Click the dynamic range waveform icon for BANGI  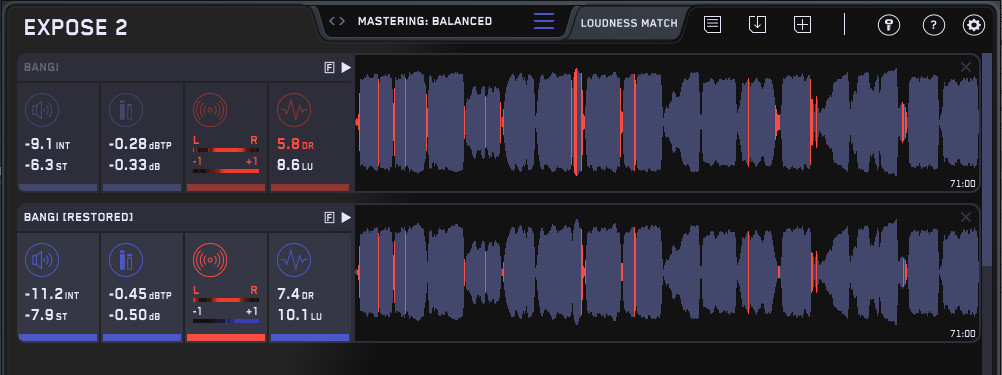click(x=294, y=110)
